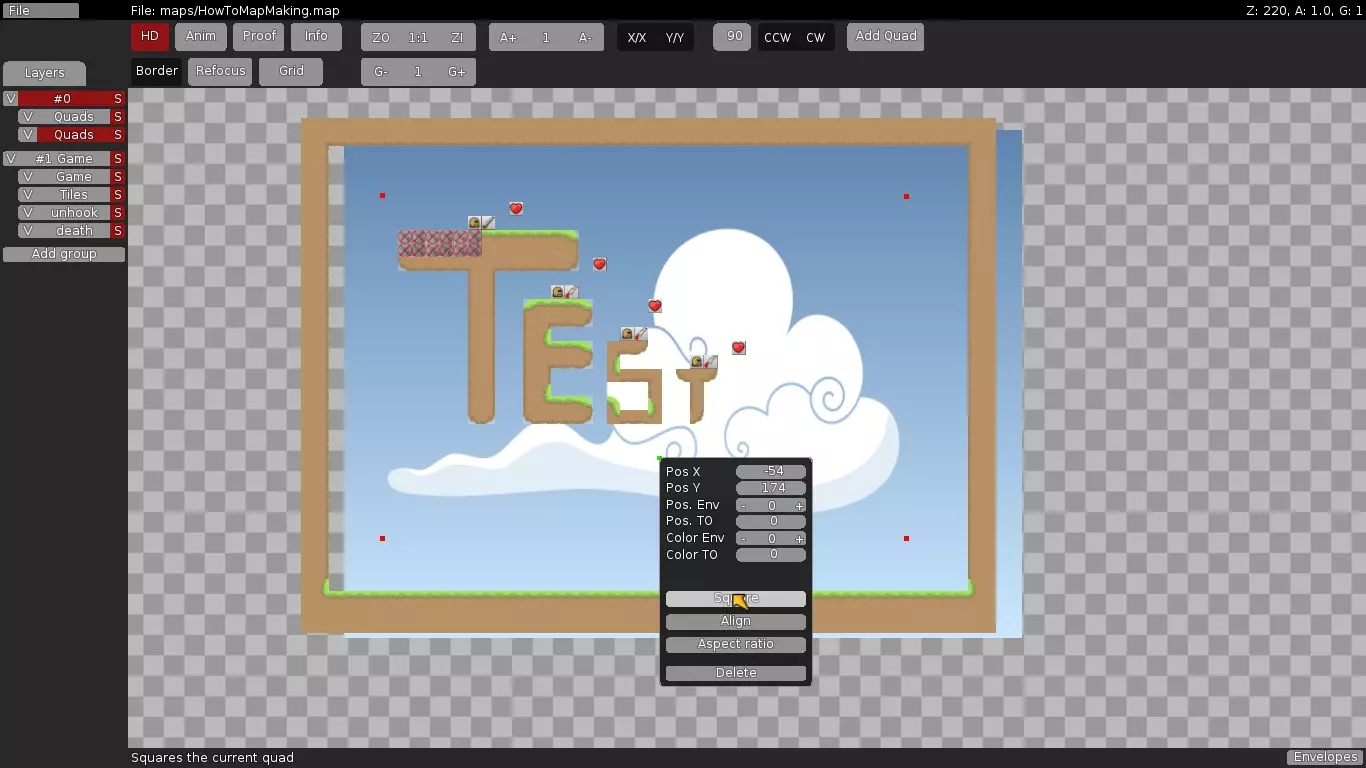Increase Color Env with plus button

[x=799, y=539]
